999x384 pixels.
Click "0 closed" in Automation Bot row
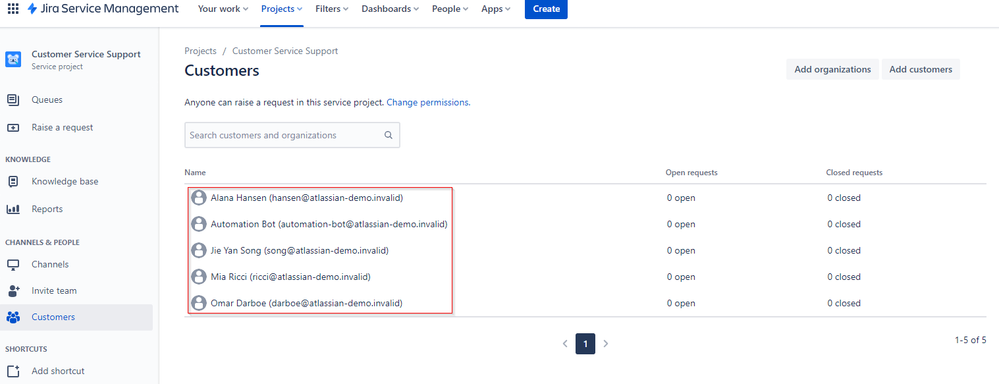pos(844,224)
